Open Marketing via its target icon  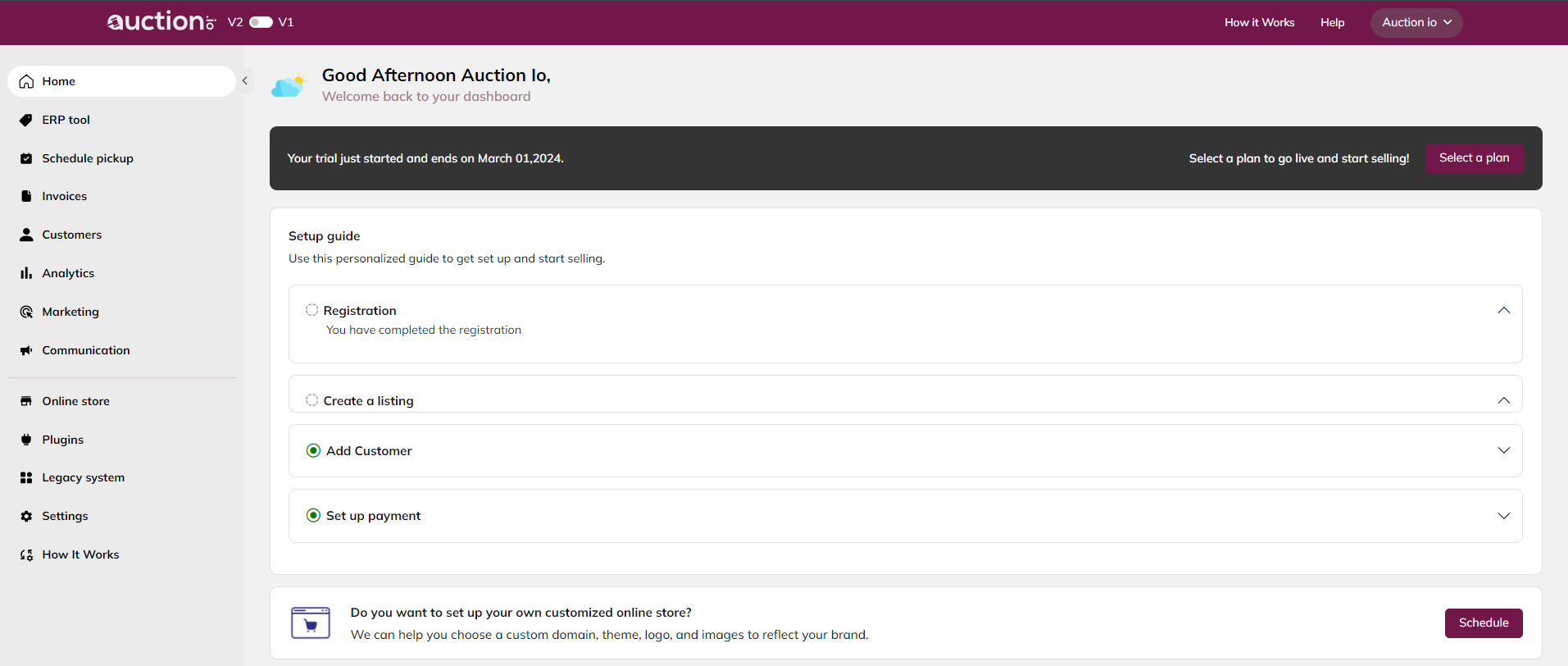26,312
